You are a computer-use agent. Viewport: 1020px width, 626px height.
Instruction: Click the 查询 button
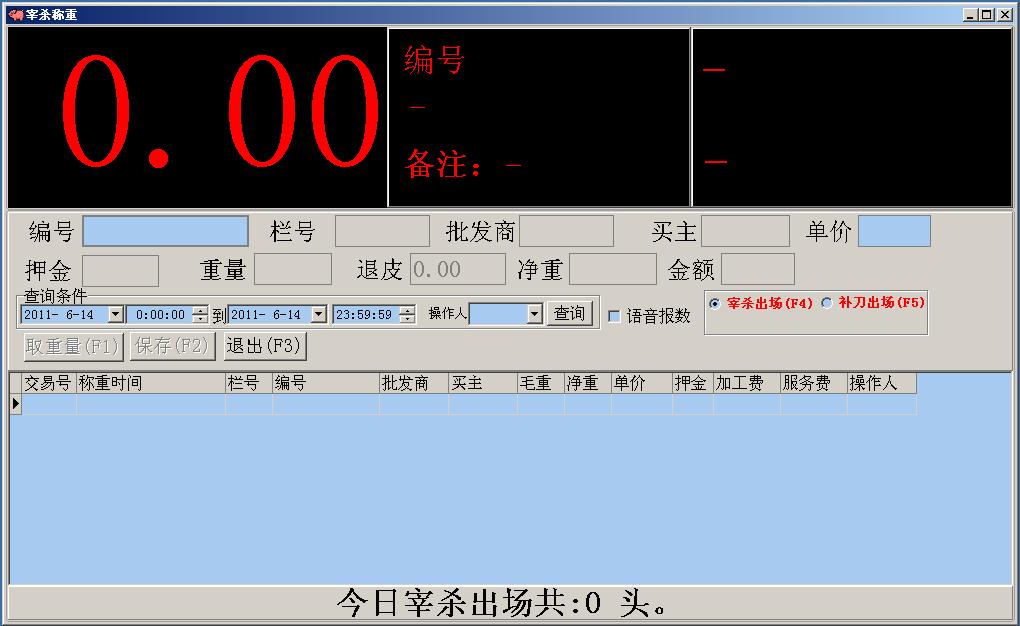click(570, 314)
